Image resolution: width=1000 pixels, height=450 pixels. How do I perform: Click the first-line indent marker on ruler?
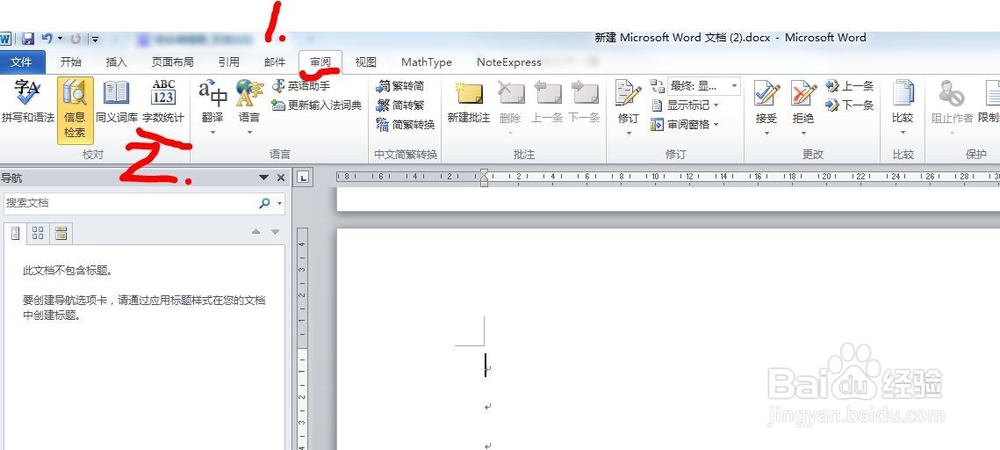click(484, 173)
